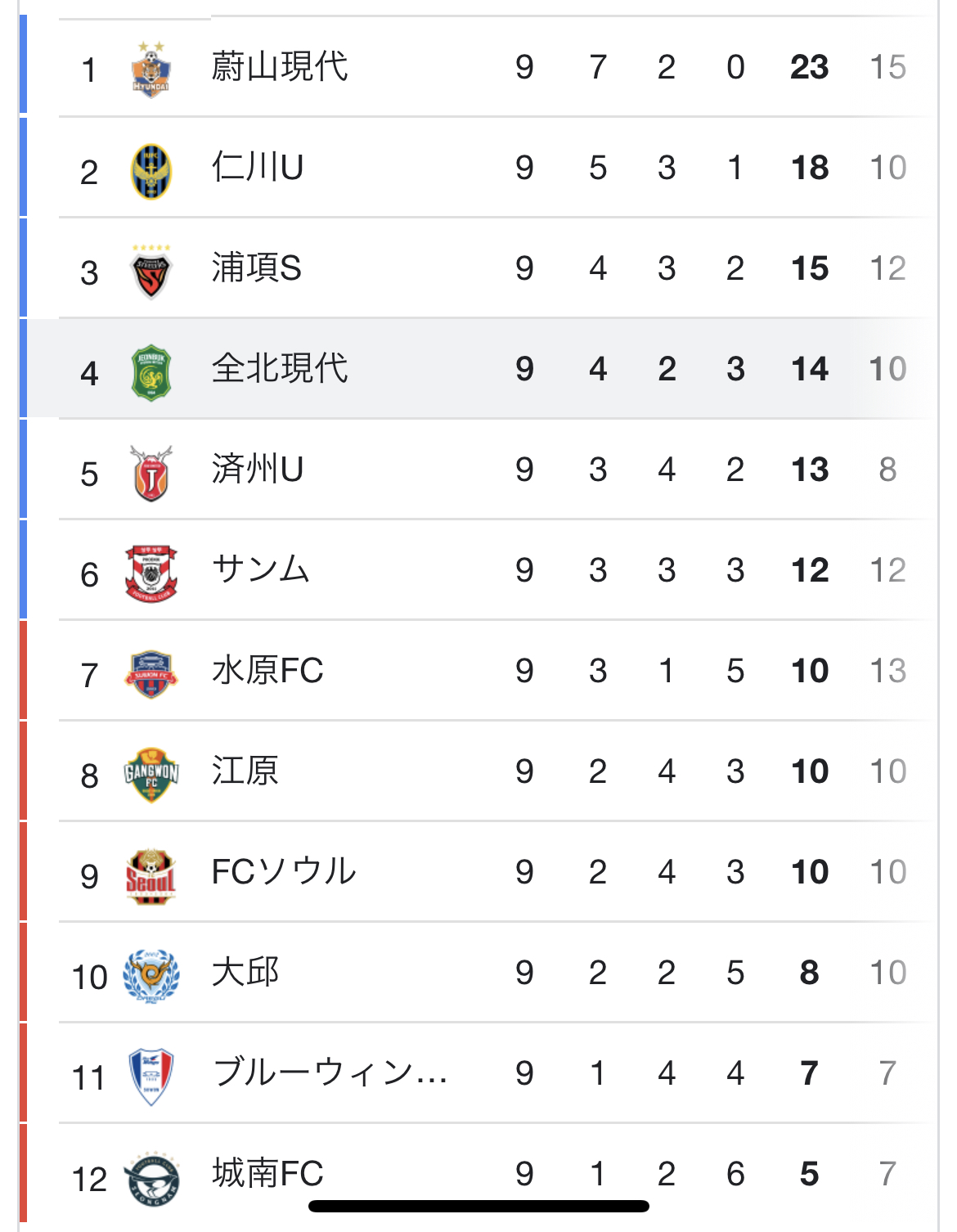Click the FC Seoul crest
This screenshot has height=1232, width=957.
point(151,875)
